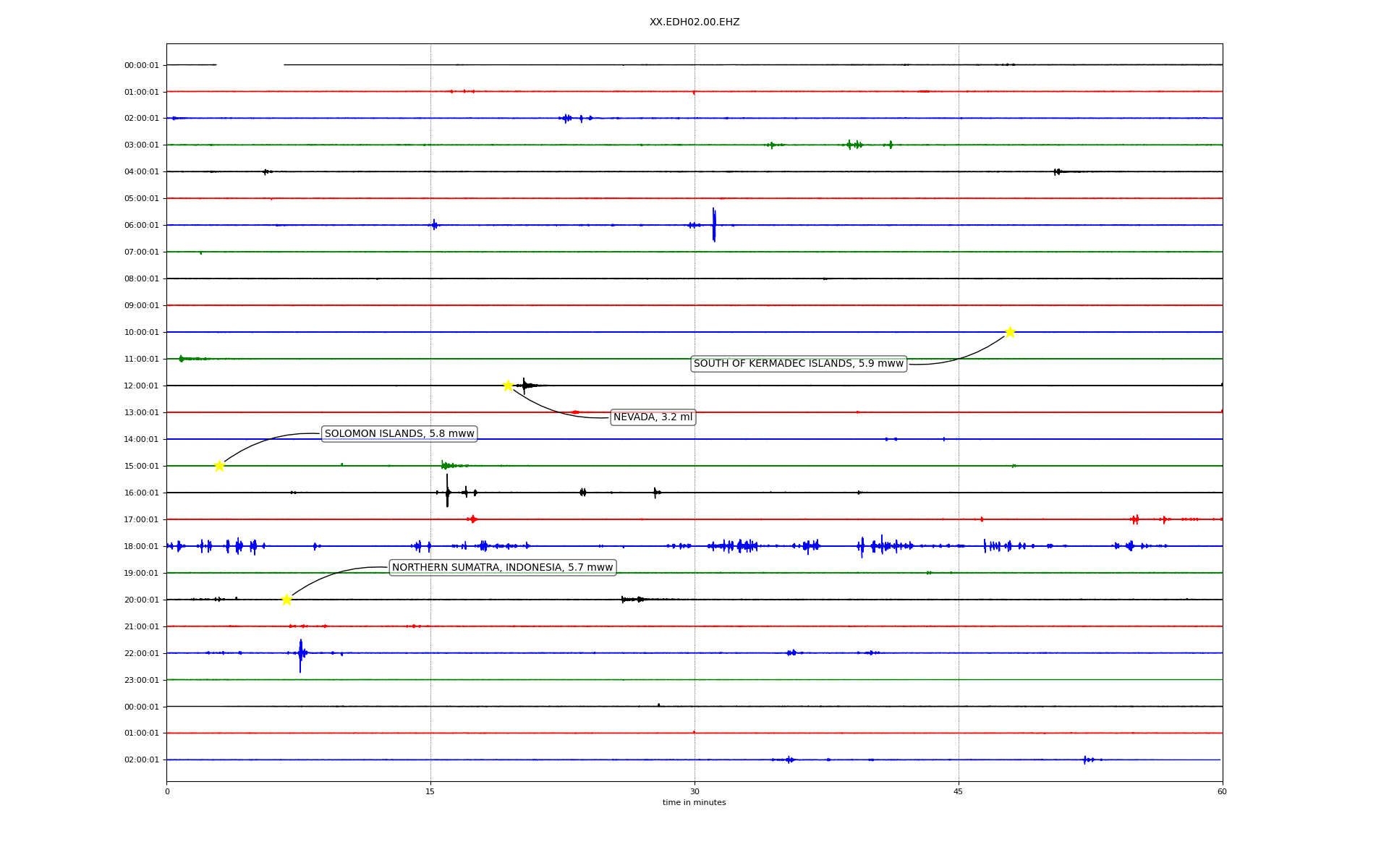
Task: Click the NEVADA, 3.2 ml annotation box
Action: coord(653,417)
